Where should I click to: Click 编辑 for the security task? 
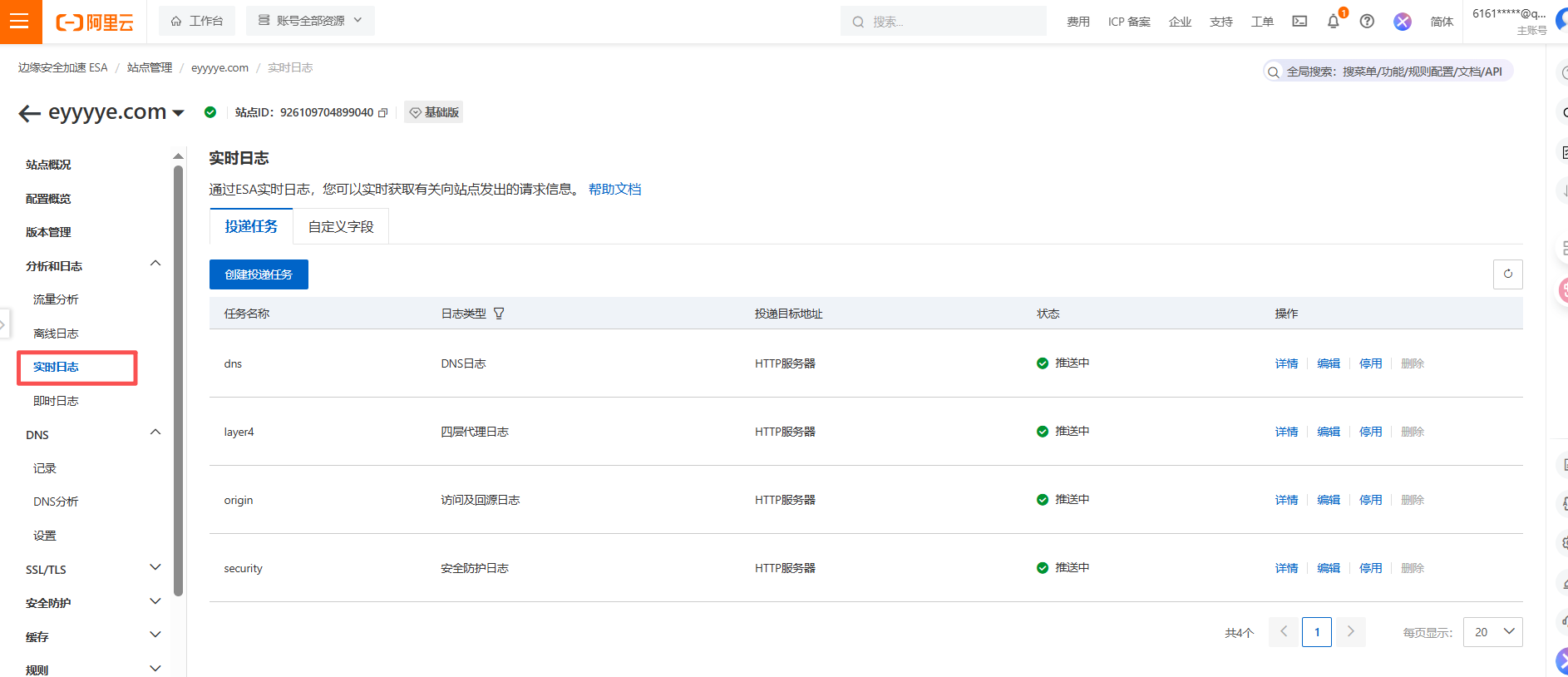[1329, 568]
